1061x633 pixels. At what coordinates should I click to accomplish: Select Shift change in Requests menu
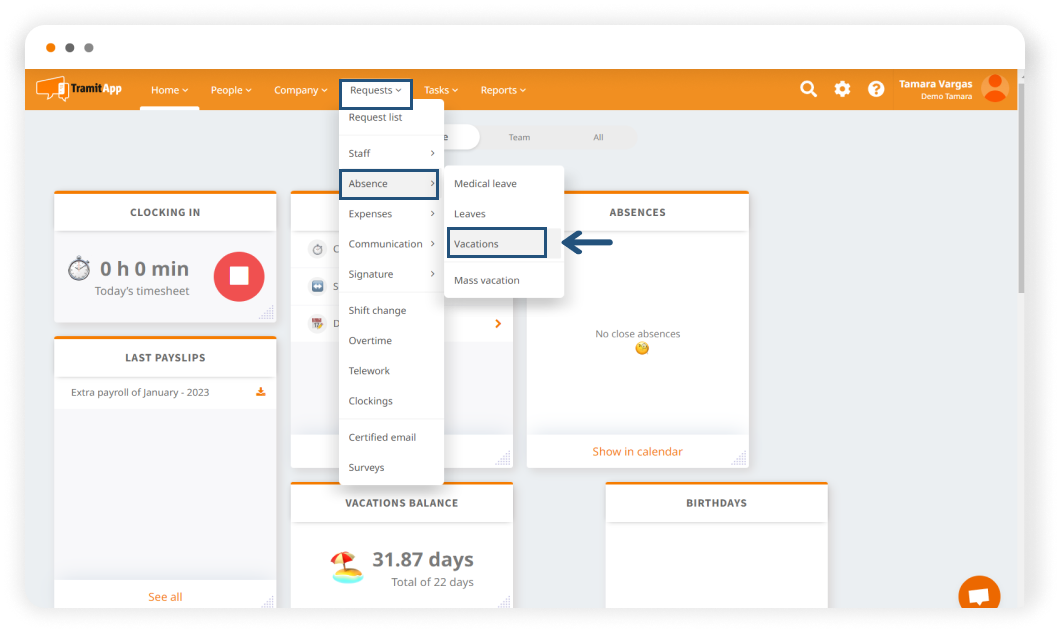[377, 311]
